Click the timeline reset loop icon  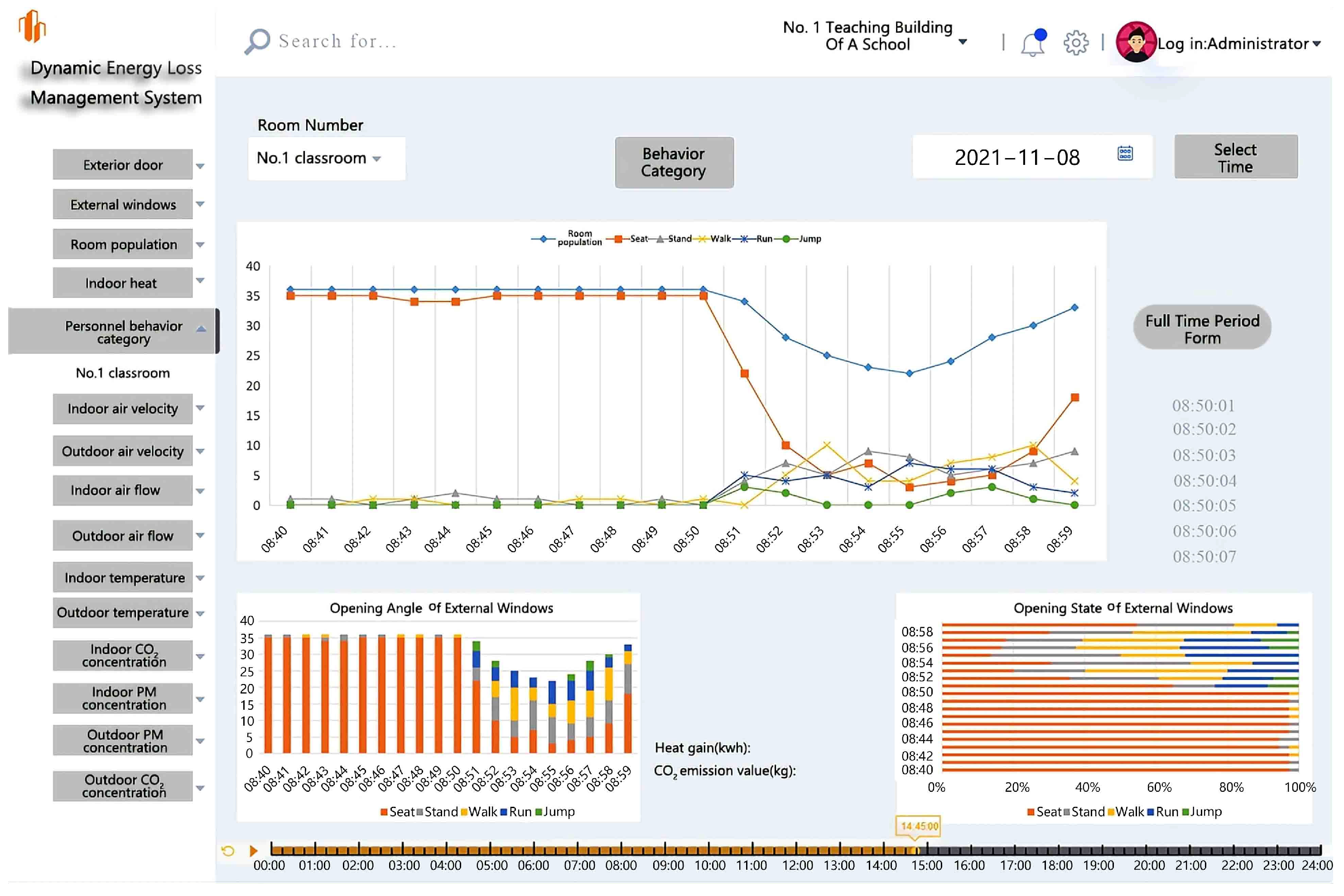(x=227, y=851)
